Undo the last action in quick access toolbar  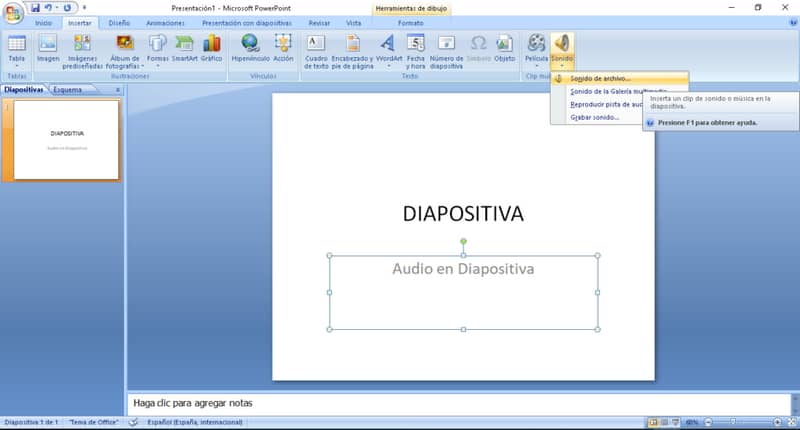point(48,8)
